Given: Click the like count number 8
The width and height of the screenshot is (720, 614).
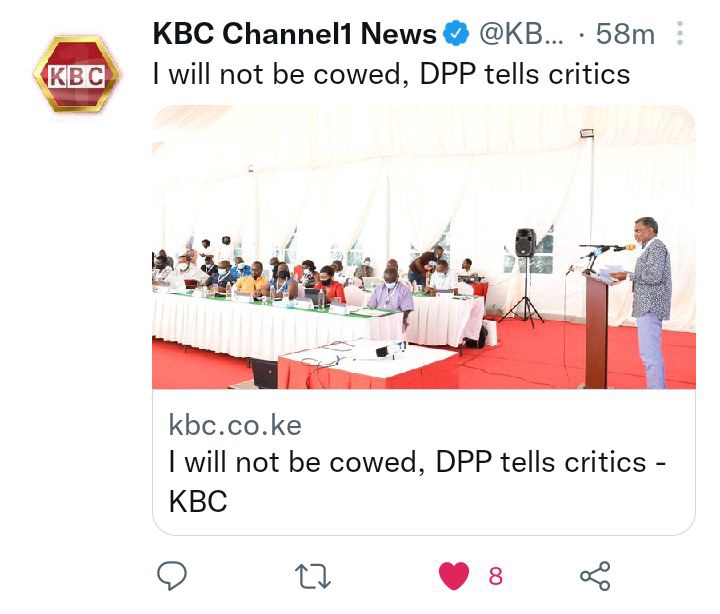Looking at the screenshot, I should point(495,576).
